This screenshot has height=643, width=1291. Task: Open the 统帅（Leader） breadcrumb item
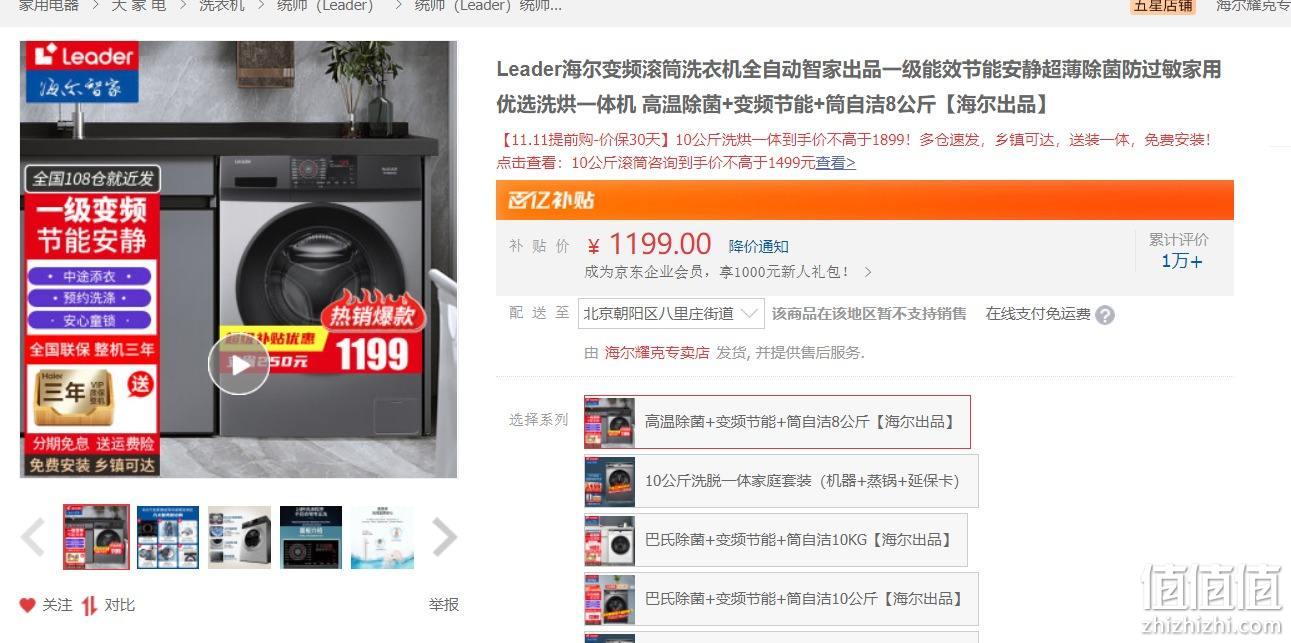[x=325, y=6]
